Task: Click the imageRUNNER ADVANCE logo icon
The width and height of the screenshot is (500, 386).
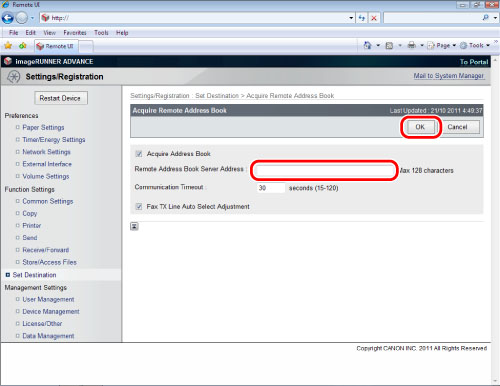Action: click(8, 61)
